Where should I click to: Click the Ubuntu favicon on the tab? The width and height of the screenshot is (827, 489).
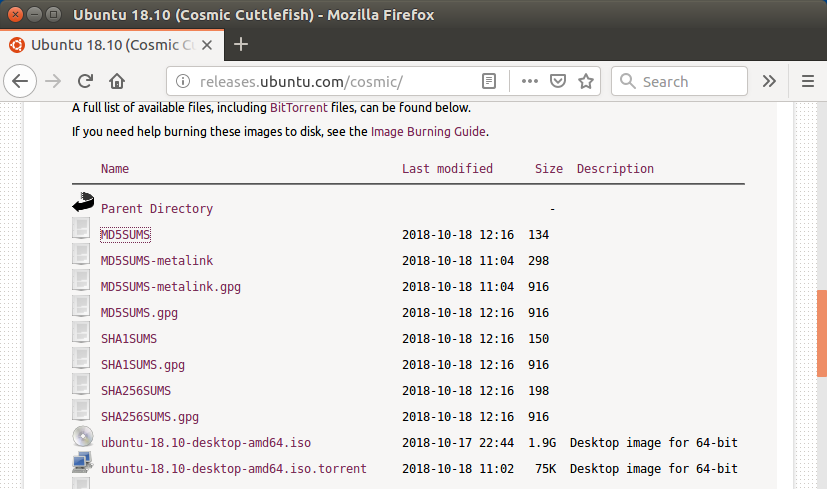(16, 45)
